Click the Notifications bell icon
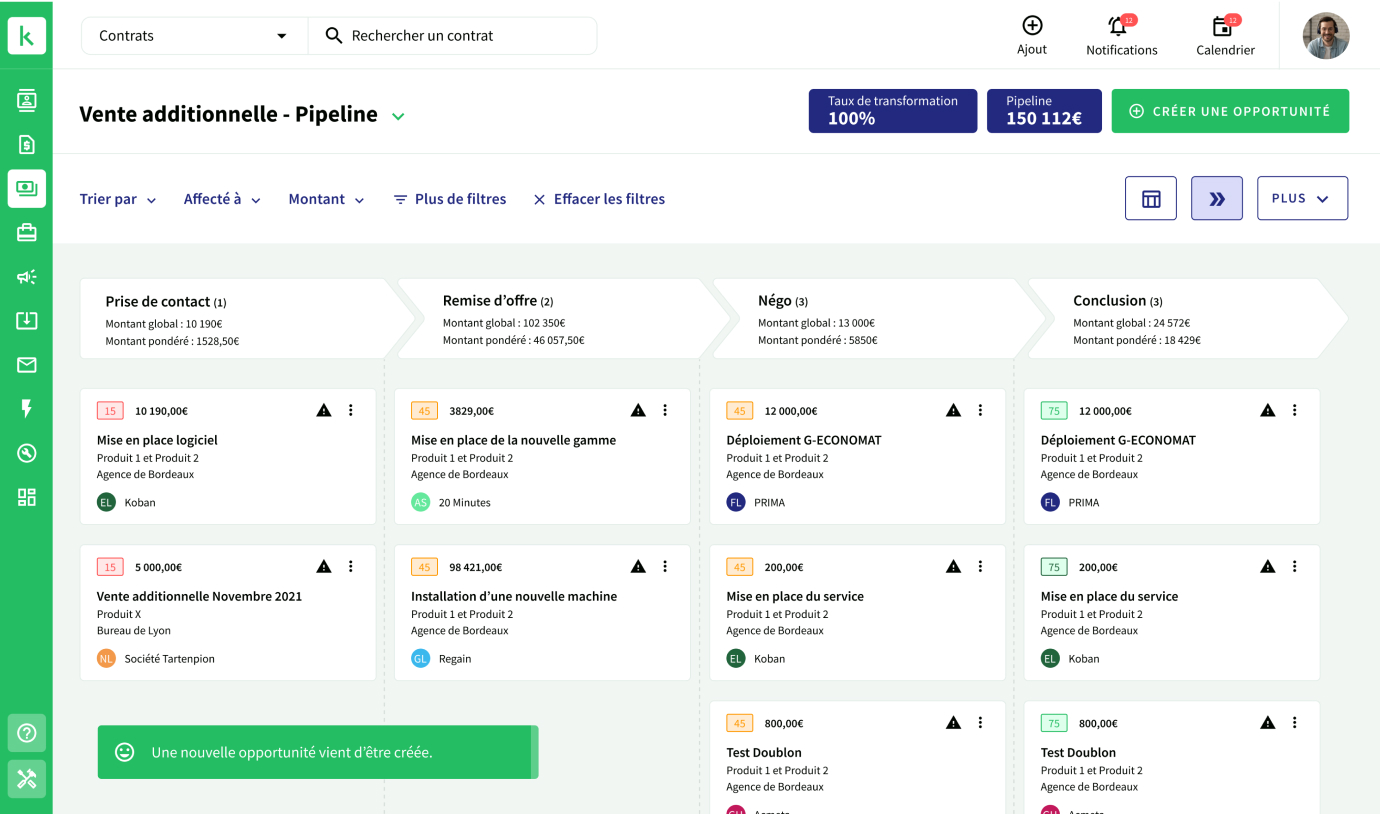 click(x=1118, y=27)
